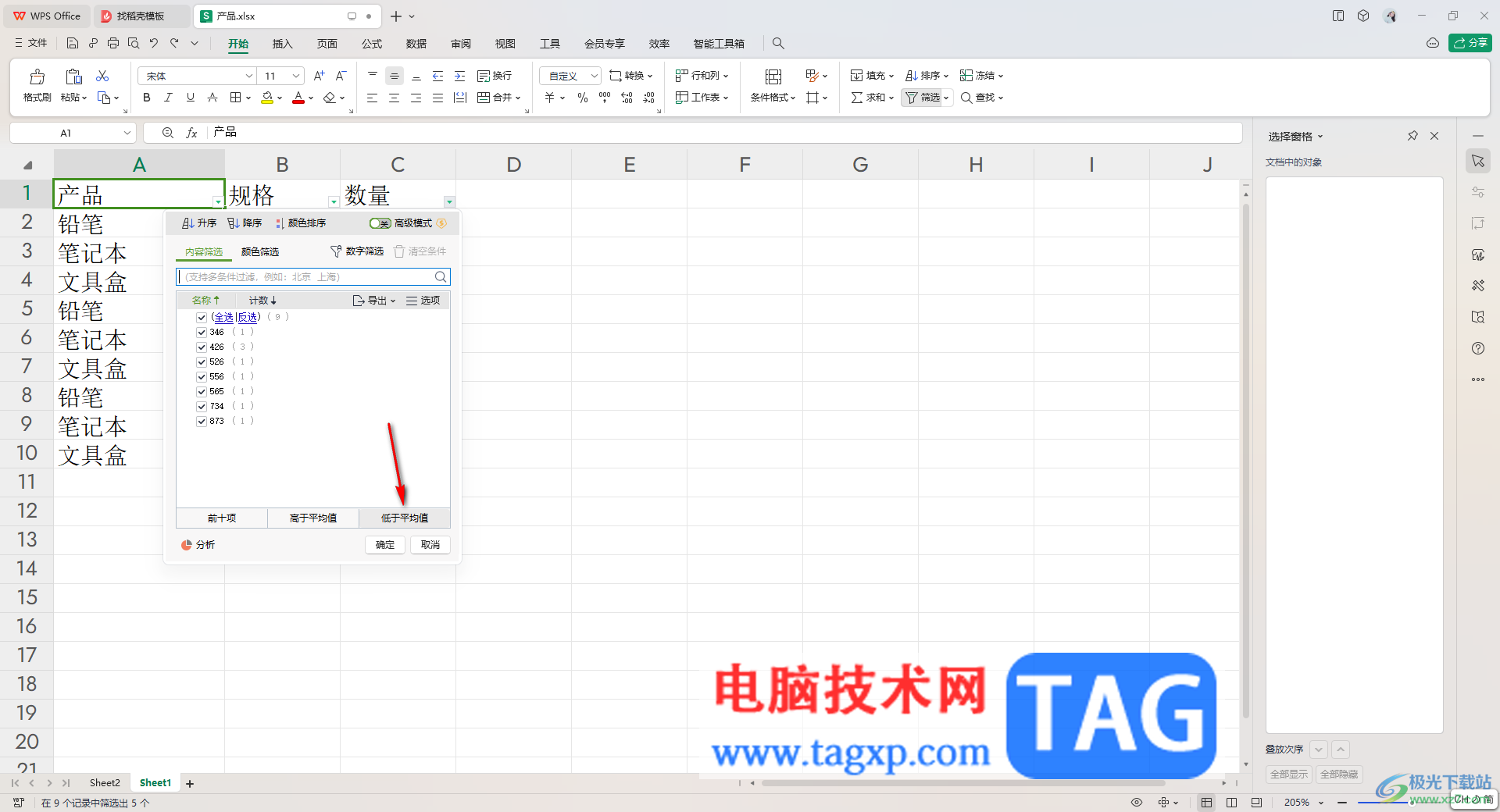Open the font size dropdown showing 11
Image resolution: width=1500 pixels, height=812 pixels.
tap(296, 76)
